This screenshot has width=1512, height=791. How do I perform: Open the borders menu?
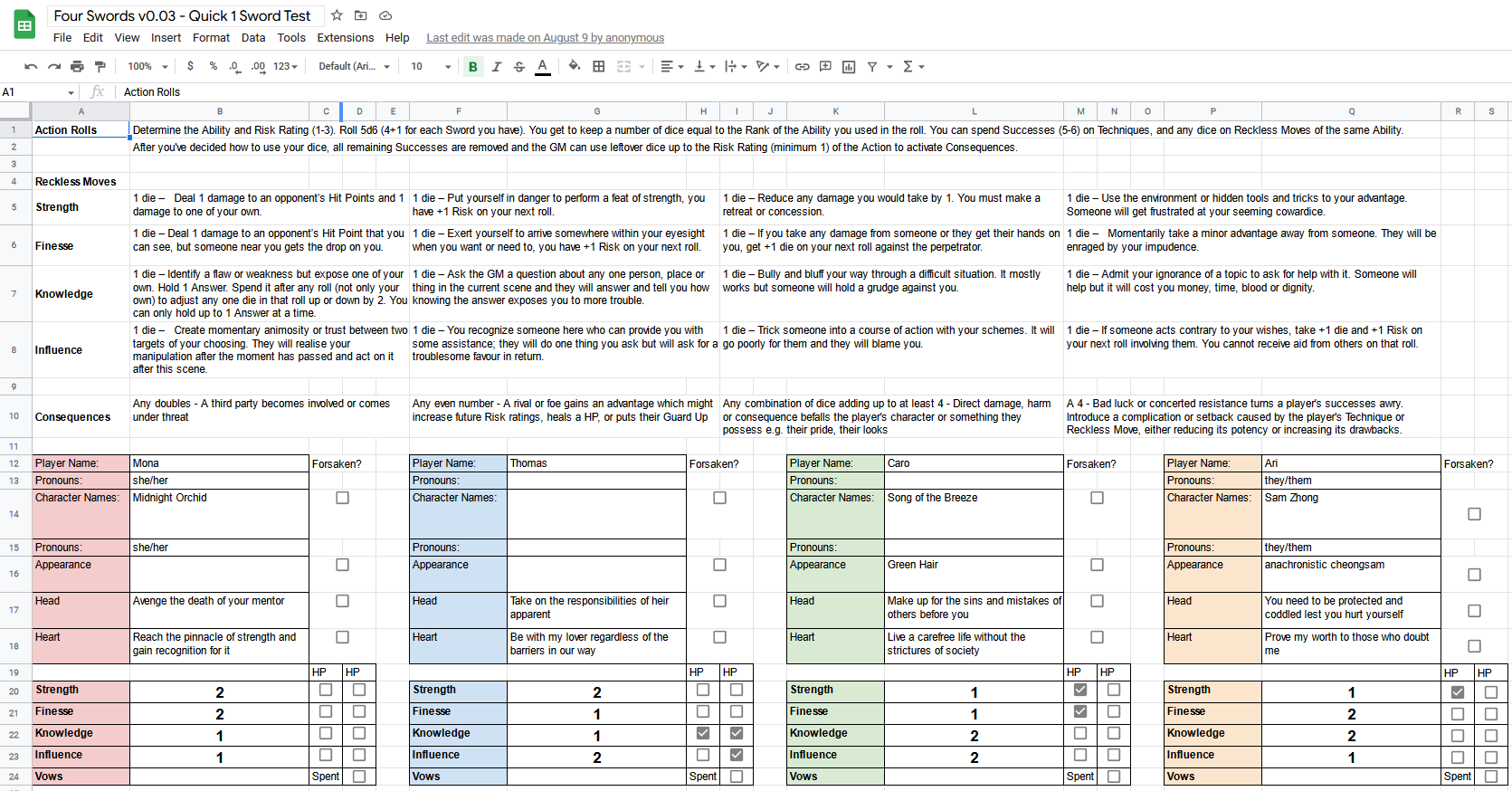598,66
